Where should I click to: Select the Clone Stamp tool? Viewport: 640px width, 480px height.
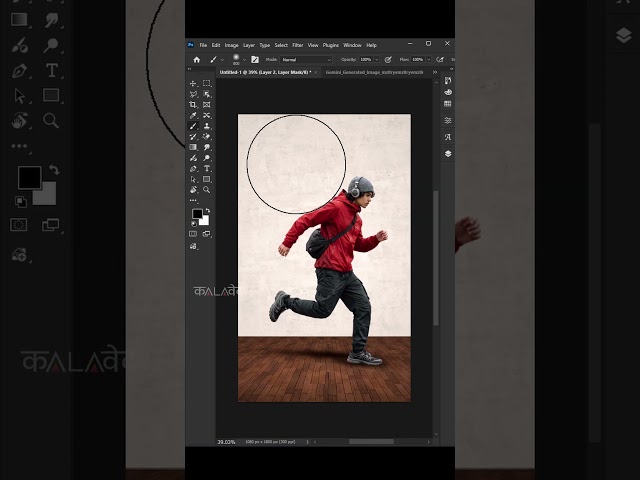pos(207,126)
